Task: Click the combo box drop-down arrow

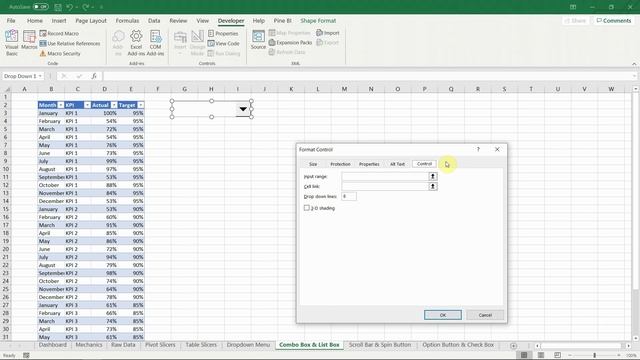Action: (x=243, y=109)
